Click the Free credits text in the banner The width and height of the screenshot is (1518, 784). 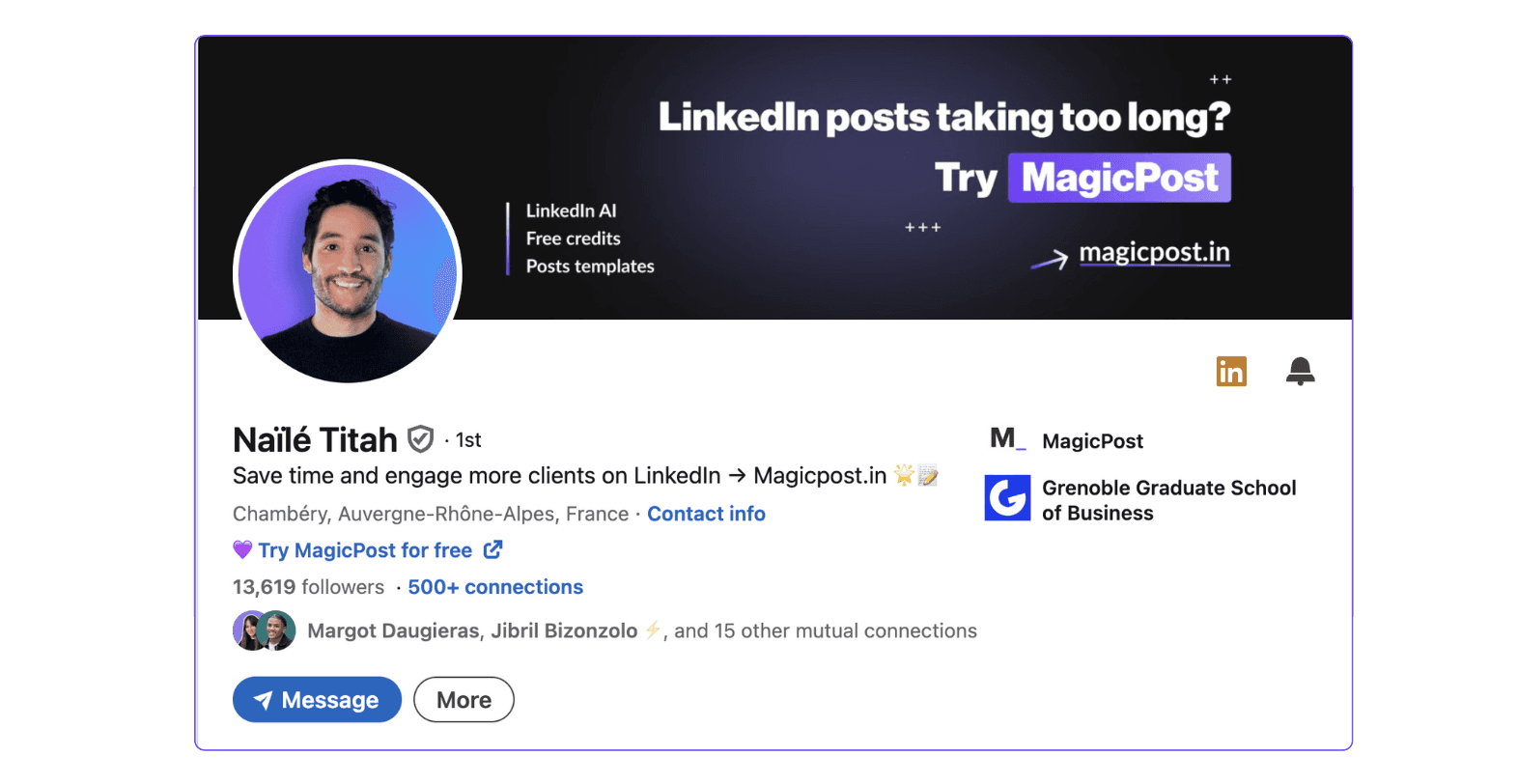[574, 238]
